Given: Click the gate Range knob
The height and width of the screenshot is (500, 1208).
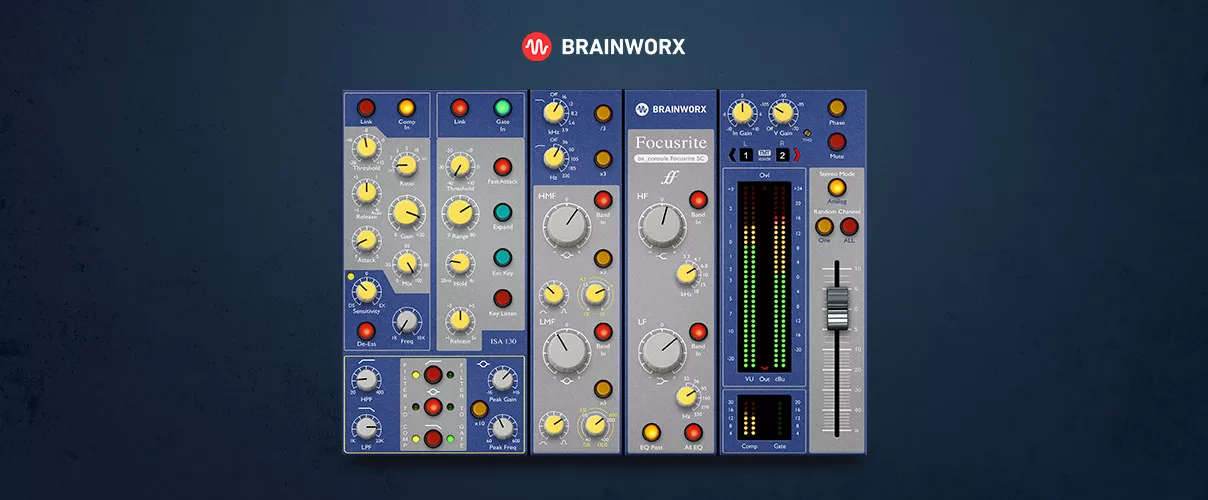Looking at the screenshot, I should [459, 212].
